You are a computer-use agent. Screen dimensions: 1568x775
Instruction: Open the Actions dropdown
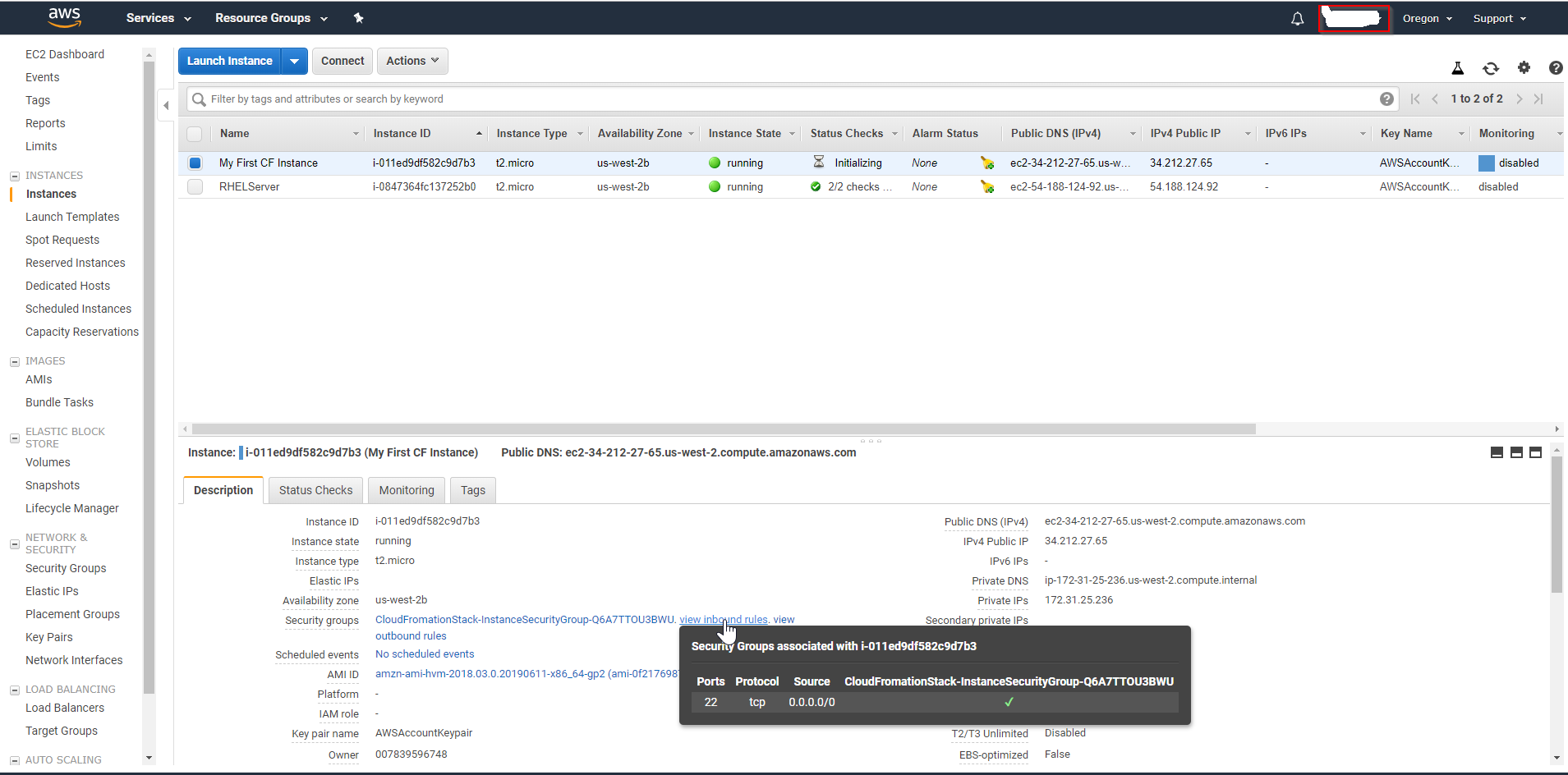tap(412, 61)
